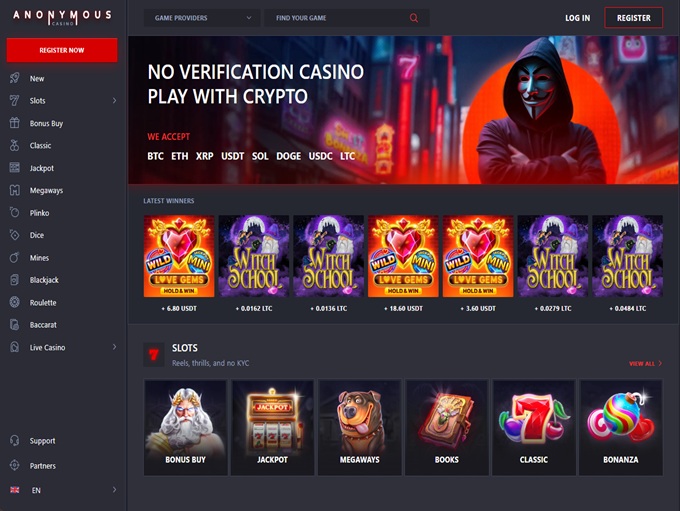Click the rocket icon next to New
The width and height of the screenshot is (680, 511).
(15, 78)
